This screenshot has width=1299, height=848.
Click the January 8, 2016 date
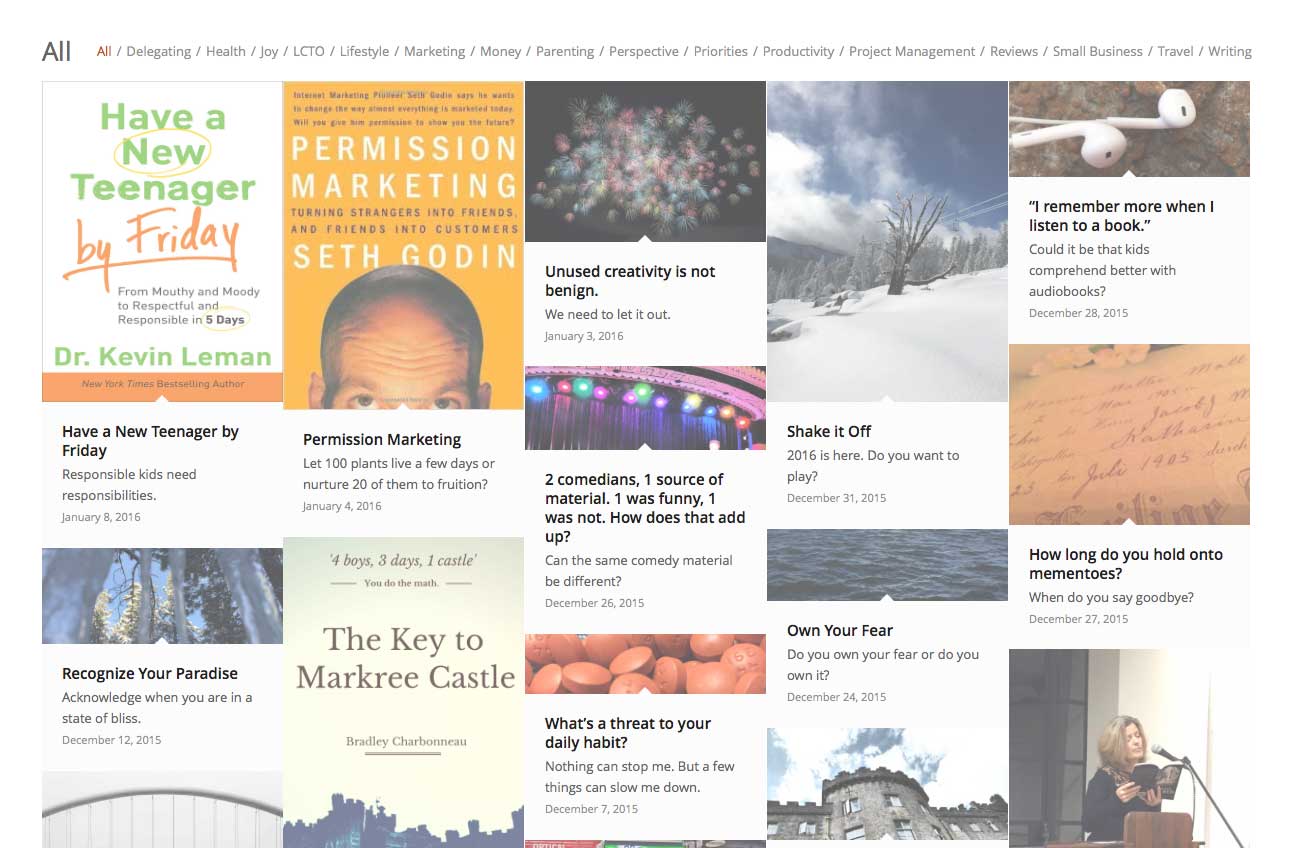click(x=101, y=517)
